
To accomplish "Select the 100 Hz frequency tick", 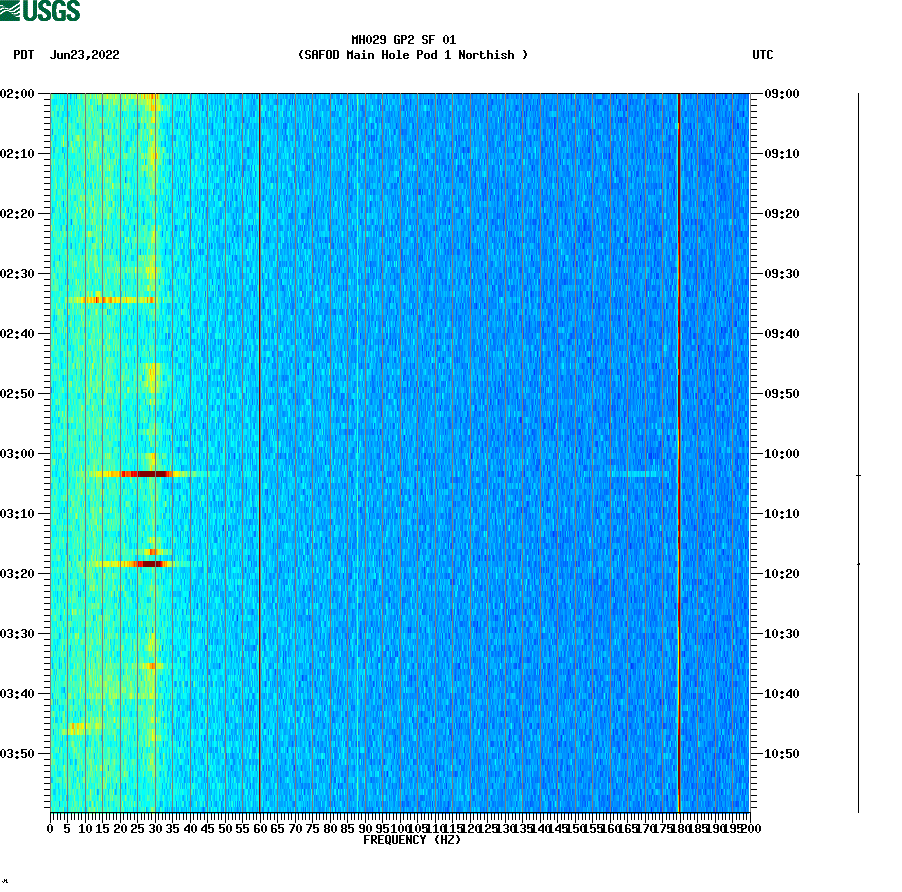I will tap(400, 828).
